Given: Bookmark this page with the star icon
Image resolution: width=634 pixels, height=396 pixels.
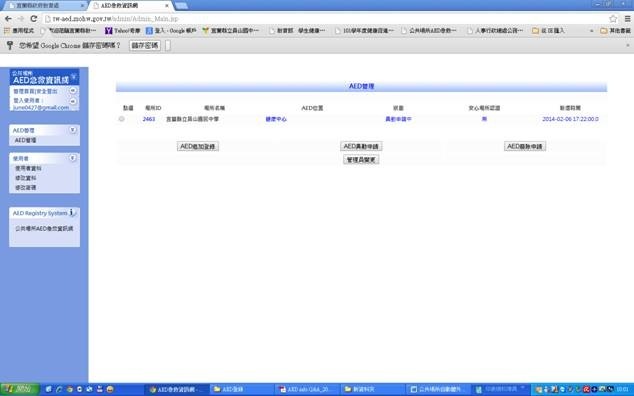Looking at the screenshot, I should pos(613,19).
